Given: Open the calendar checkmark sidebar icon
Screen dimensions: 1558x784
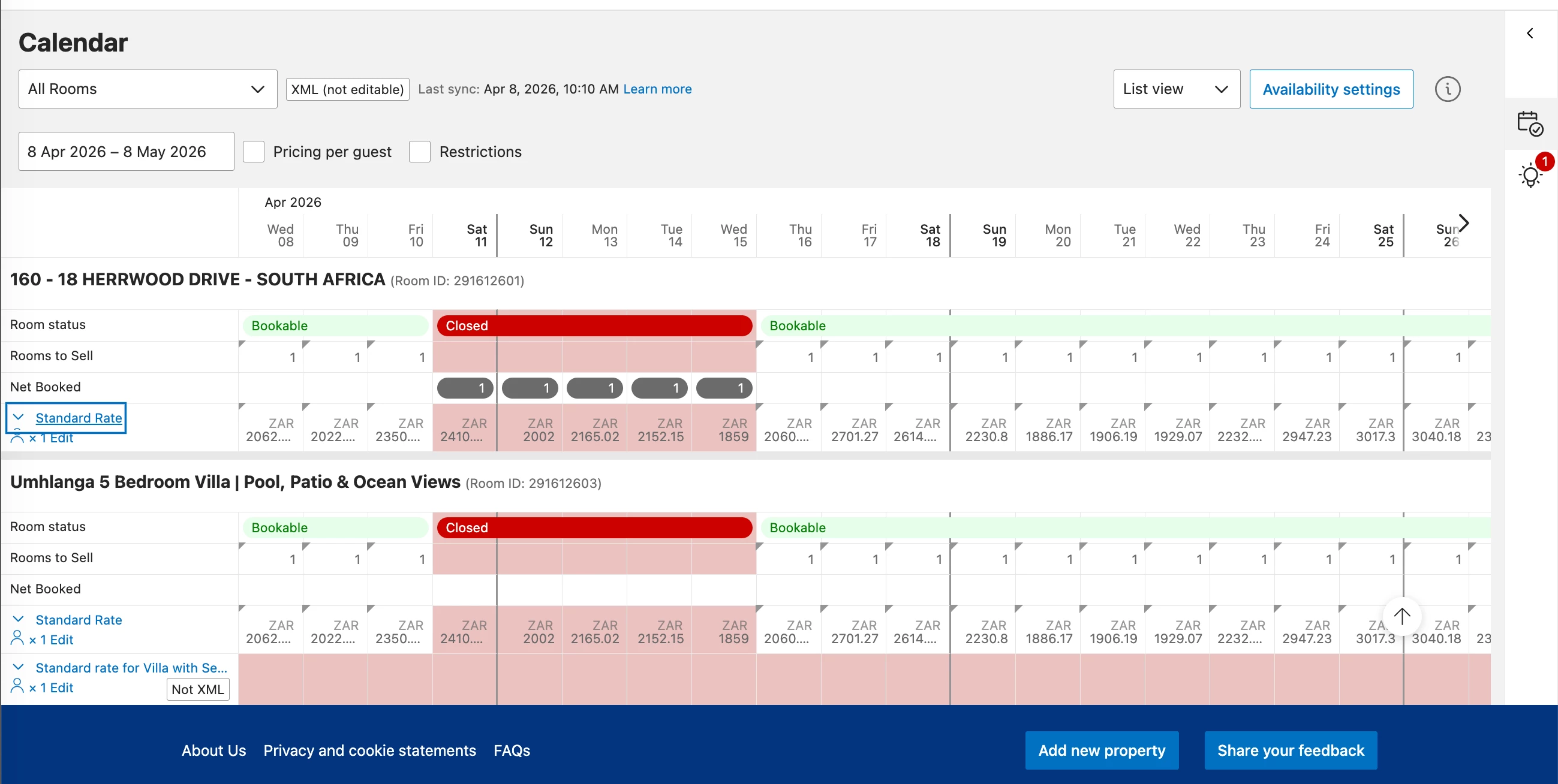Looking at the screenshot, I should pyautogui.click(x=1530, y=123).
